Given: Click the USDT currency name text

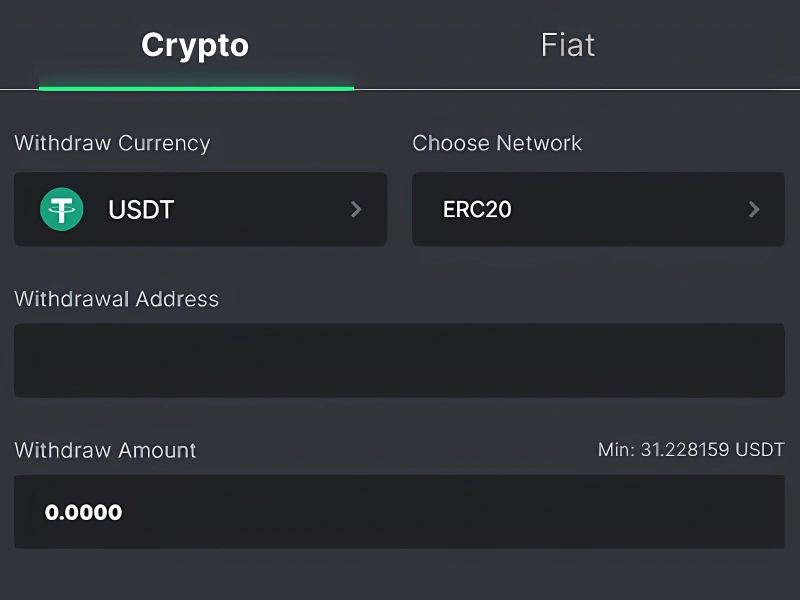Looking at the screenshot, I should 141,210.
